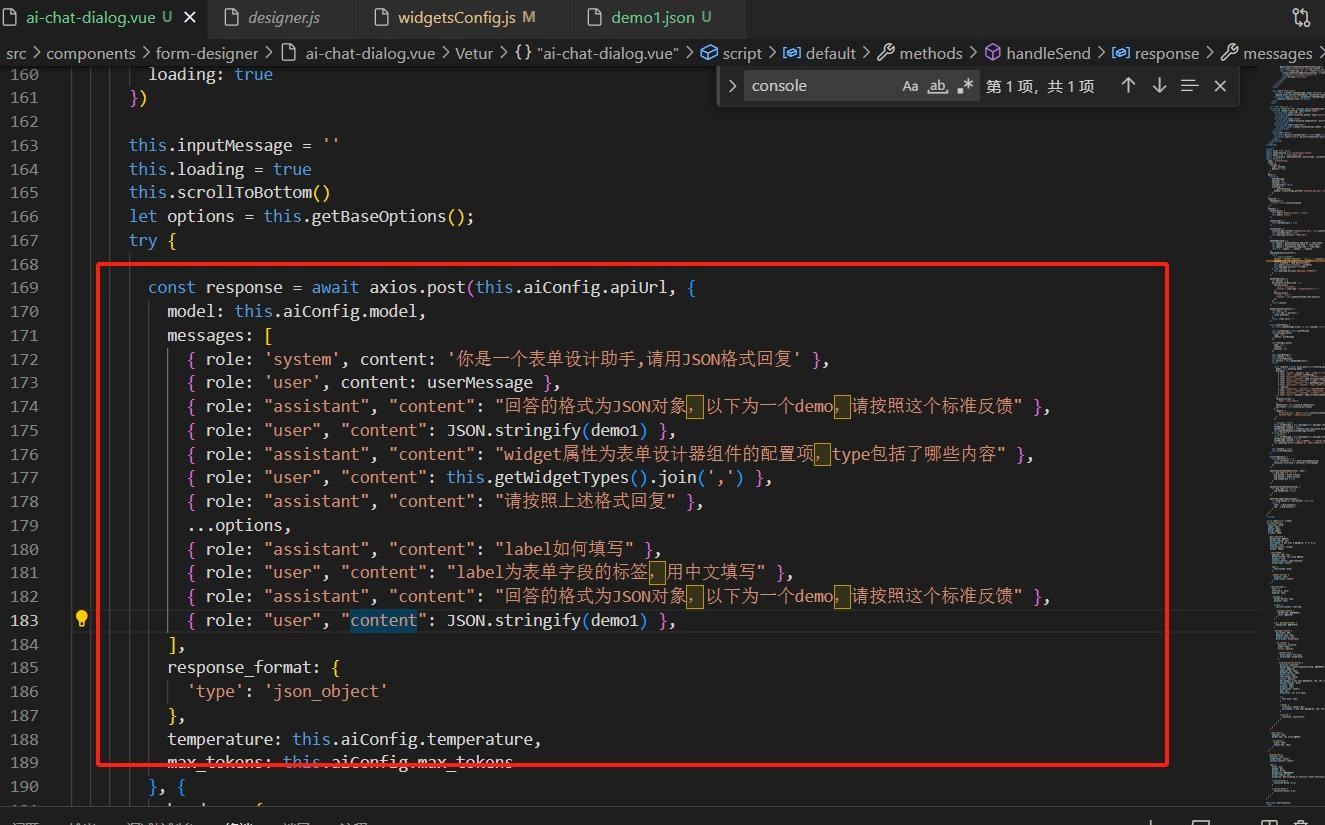
Task: Toggle Match Case (Aa) in find widget
Action: pos(910,86)
